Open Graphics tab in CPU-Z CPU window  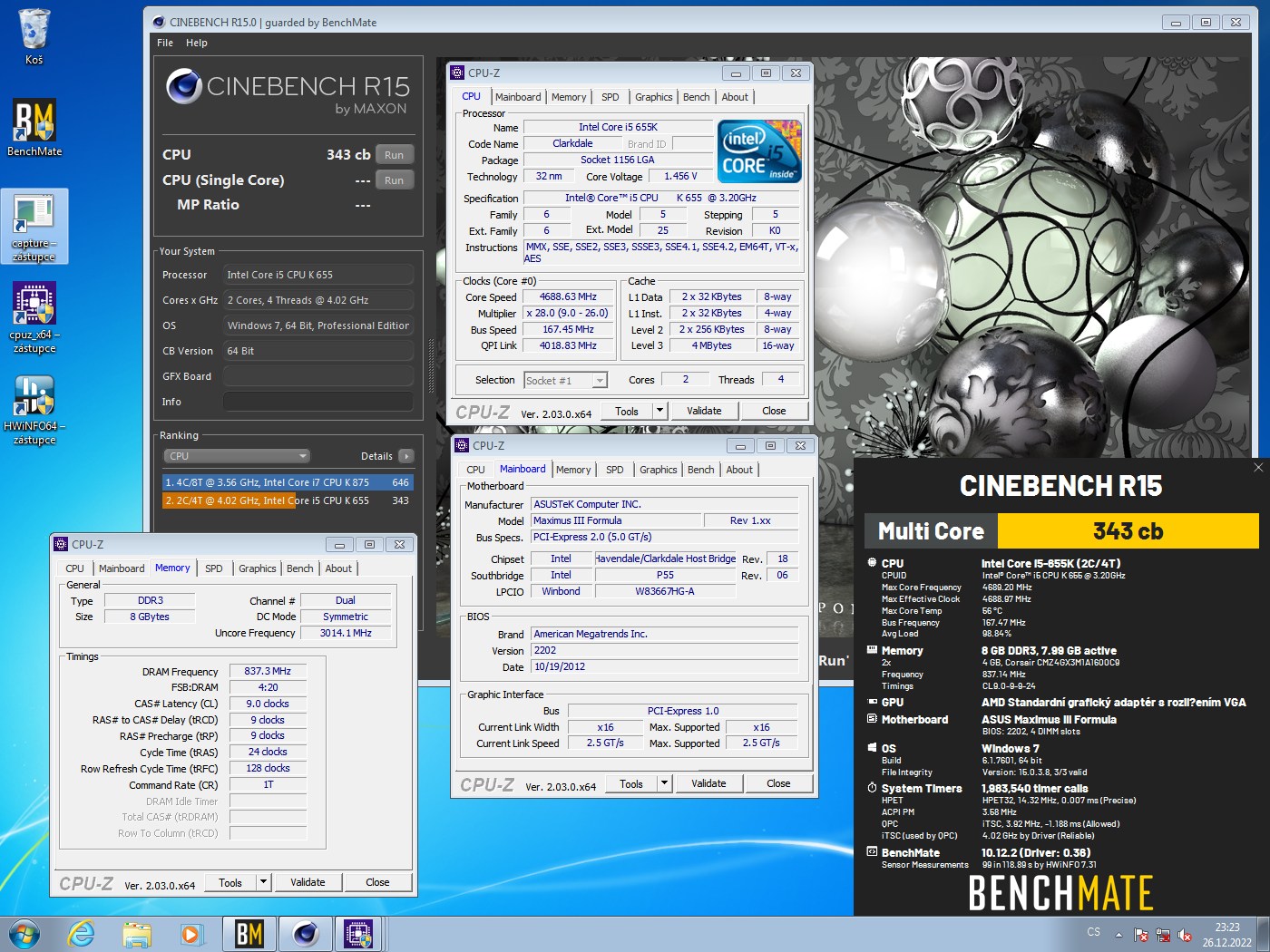(653, 97)
